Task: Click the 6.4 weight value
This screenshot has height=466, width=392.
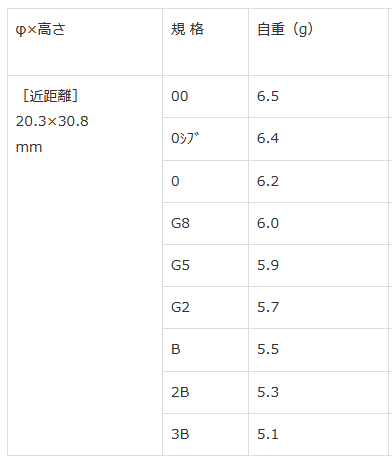Action: [x=268, y=138]
